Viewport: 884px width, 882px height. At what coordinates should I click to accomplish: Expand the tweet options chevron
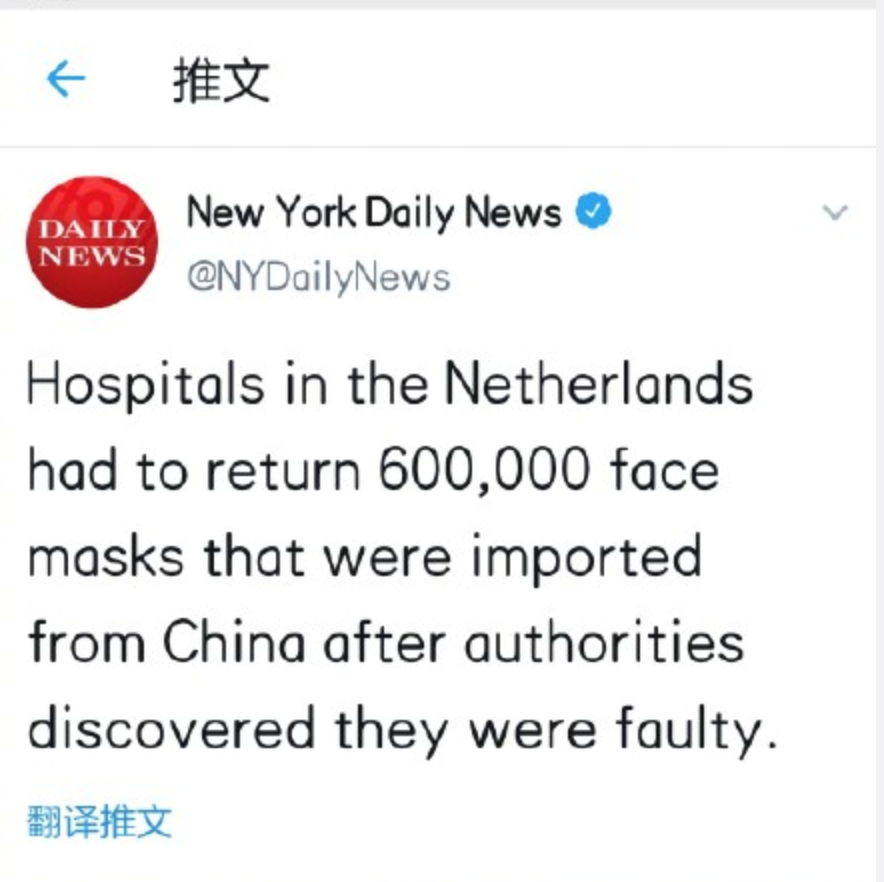coord(835,213)
